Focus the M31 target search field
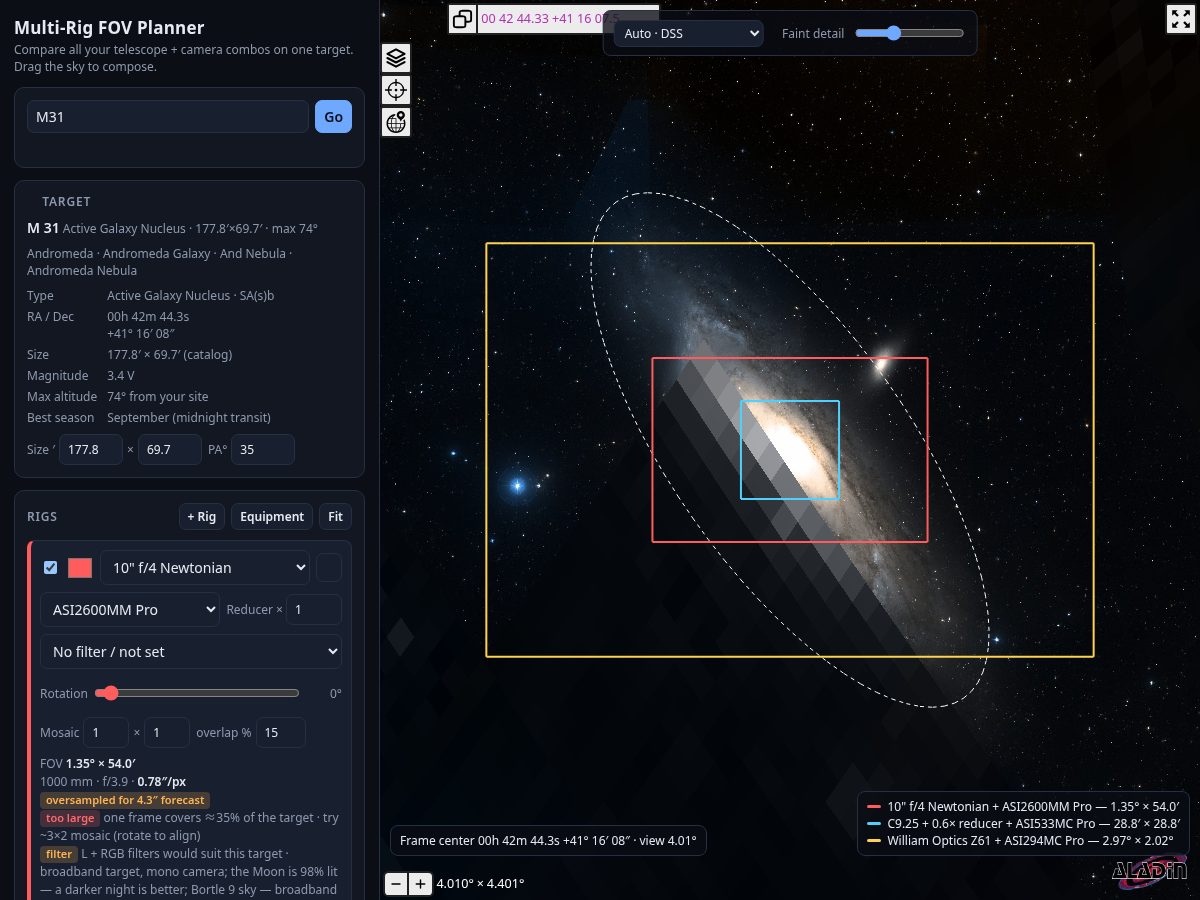Screen dimensions: 1200x900 [168, 117]
